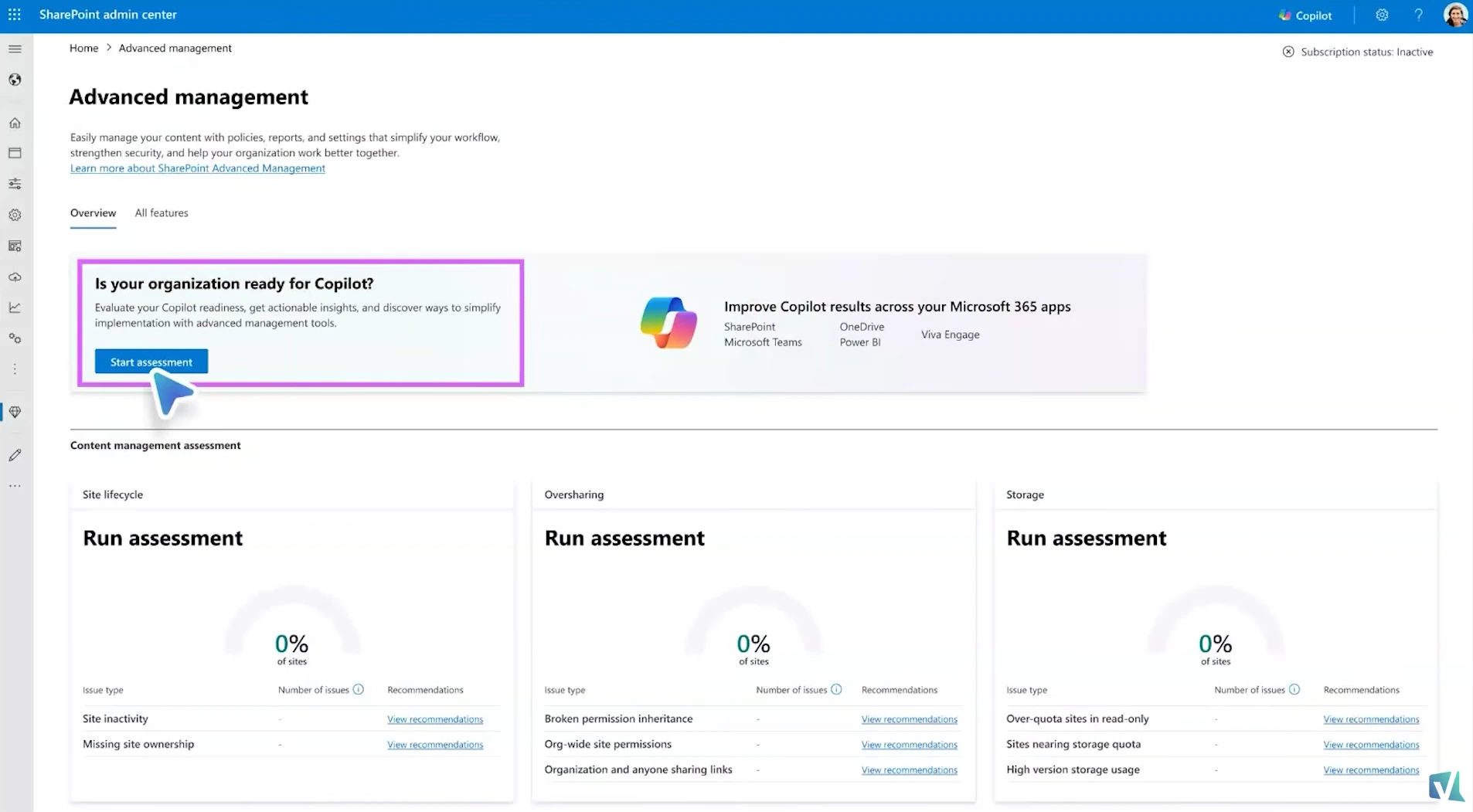Click the Home breadcrumb link
The width and height of the screenshot is (1473, 812).
tap(83, 48)
